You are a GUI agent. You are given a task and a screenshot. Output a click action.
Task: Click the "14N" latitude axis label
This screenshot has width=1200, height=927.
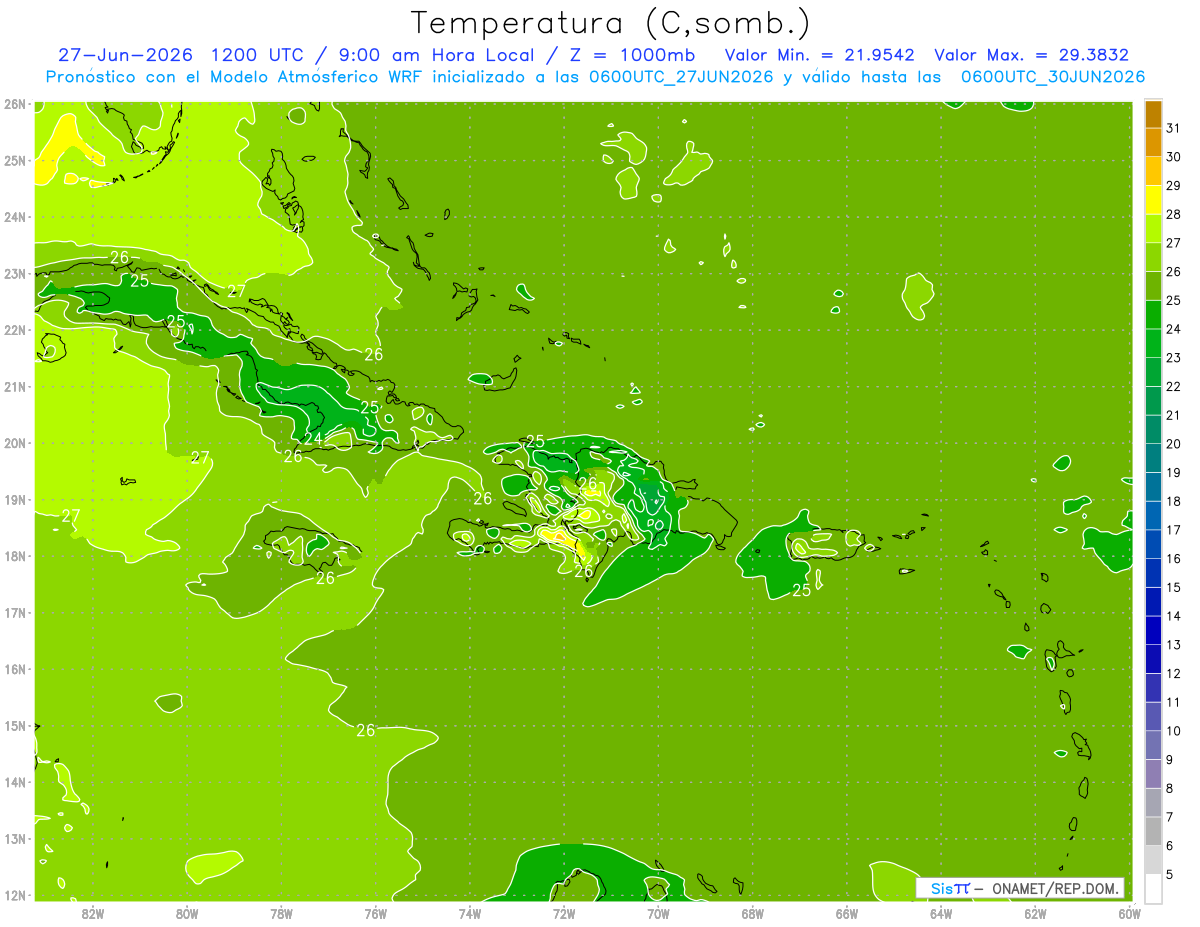coord(14,782)
